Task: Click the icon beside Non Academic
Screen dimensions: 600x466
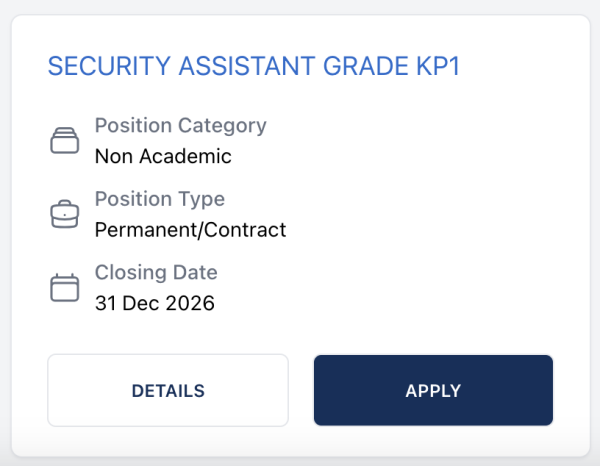Action: 64,141
